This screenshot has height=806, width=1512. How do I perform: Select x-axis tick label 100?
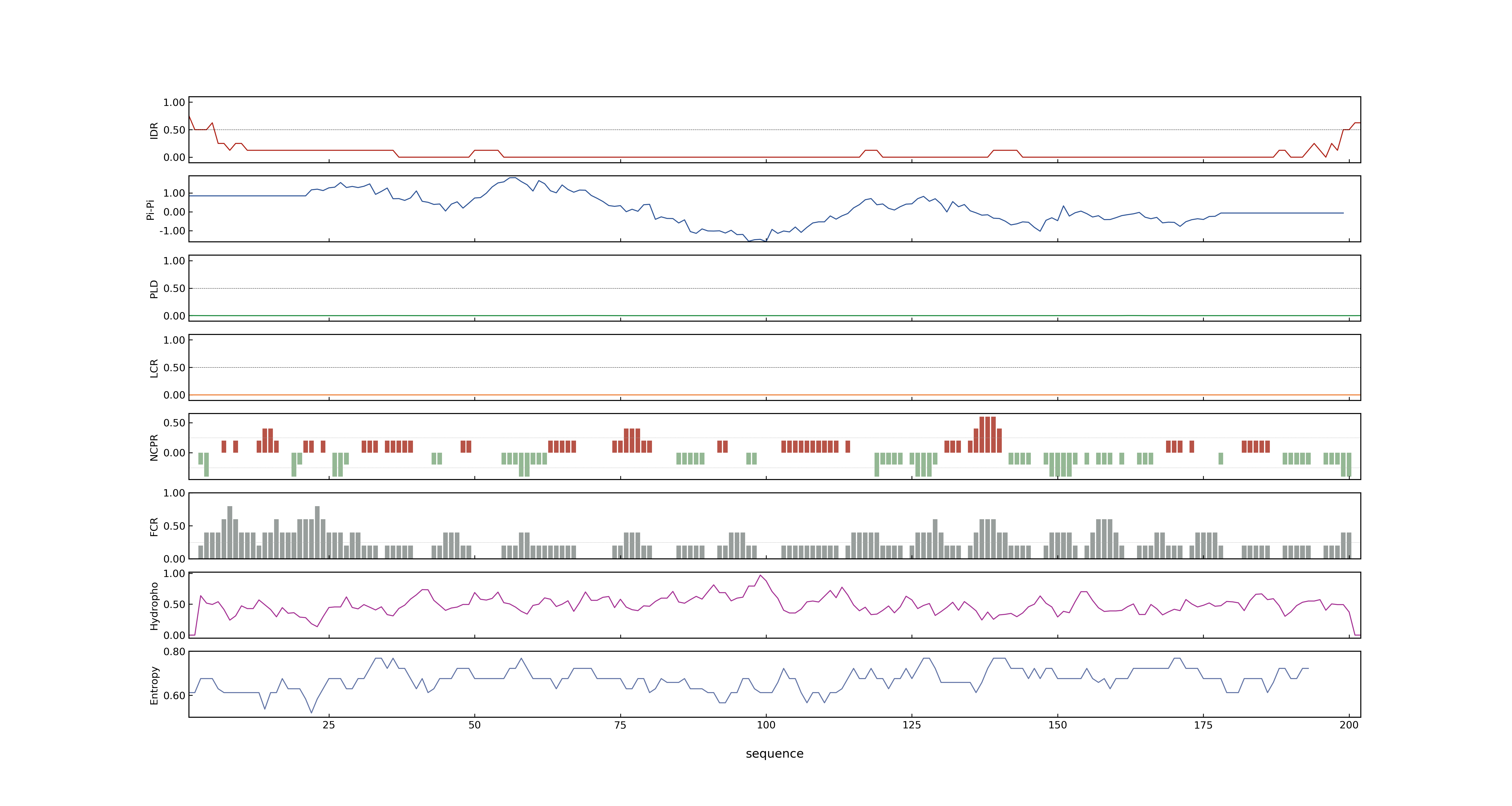coord(766,725)
